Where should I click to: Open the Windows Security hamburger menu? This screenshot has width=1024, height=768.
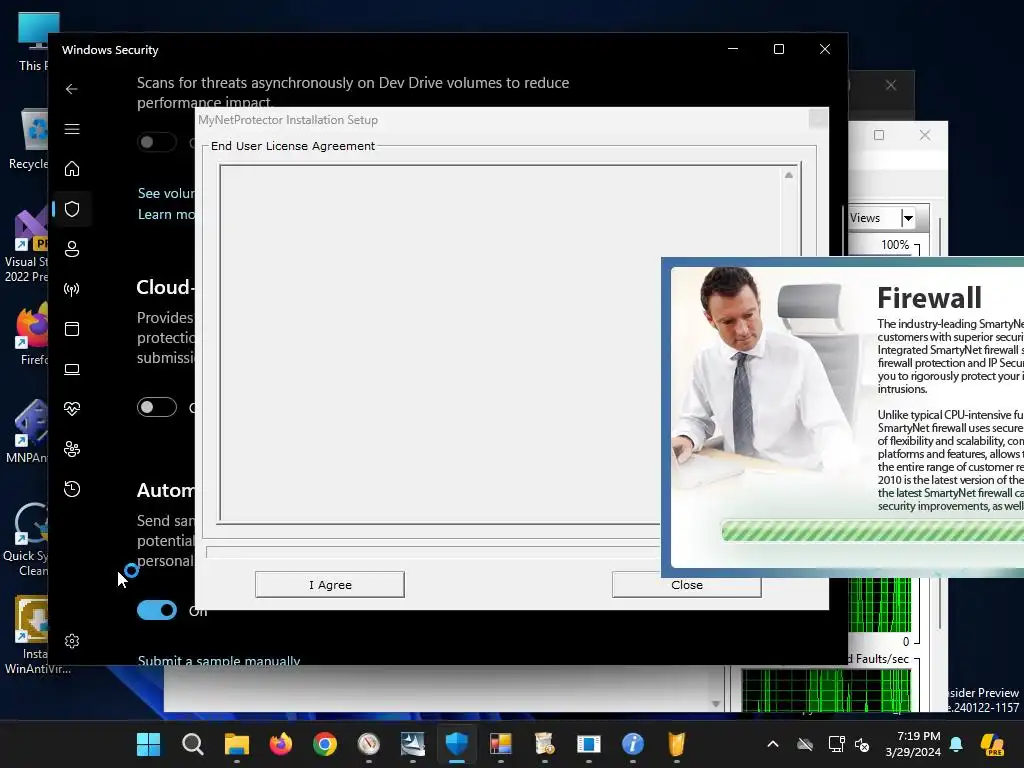(x=72, y=129)
